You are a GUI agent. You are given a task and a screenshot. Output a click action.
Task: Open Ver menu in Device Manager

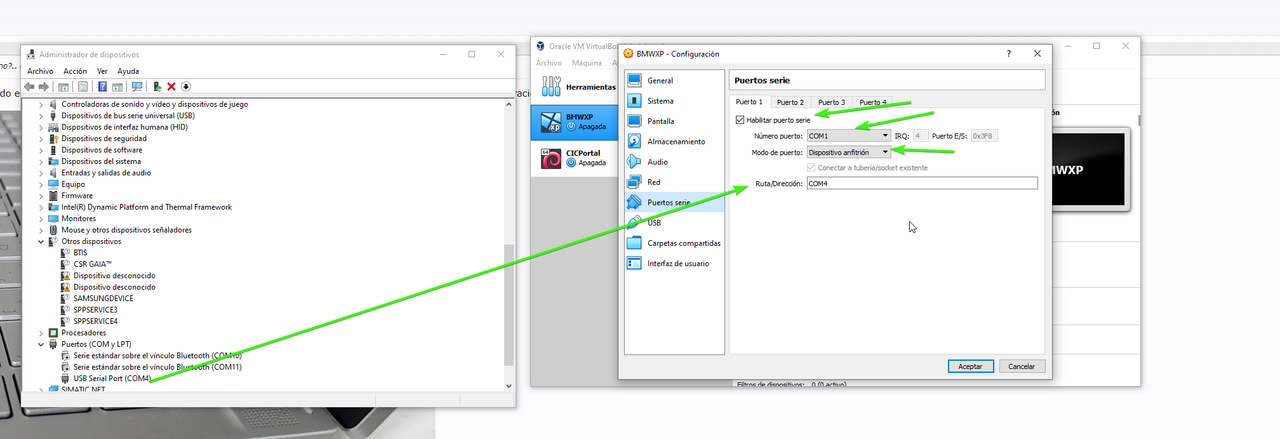point(102,71)
